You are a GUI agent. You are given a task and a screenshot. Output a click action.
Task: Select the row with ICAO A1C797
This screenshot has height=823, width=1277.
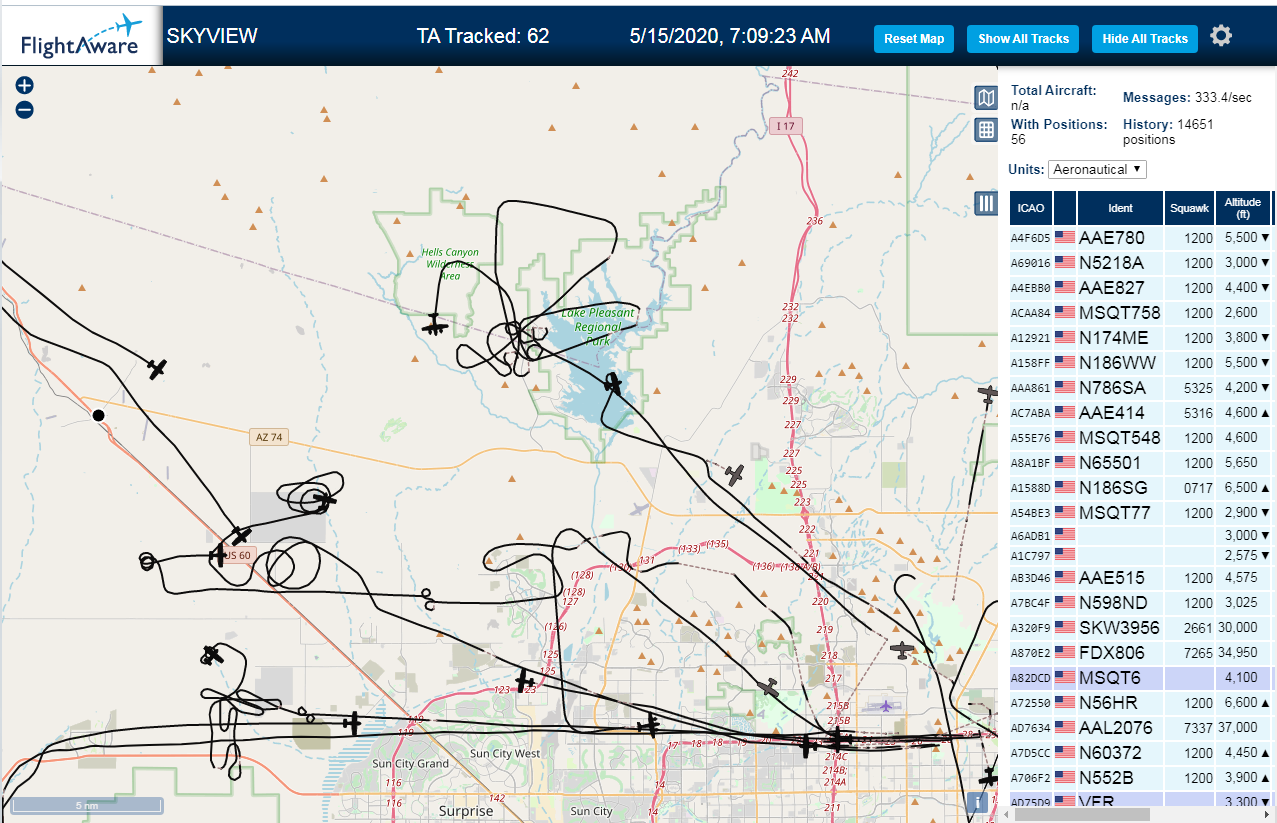point(1141,555)
